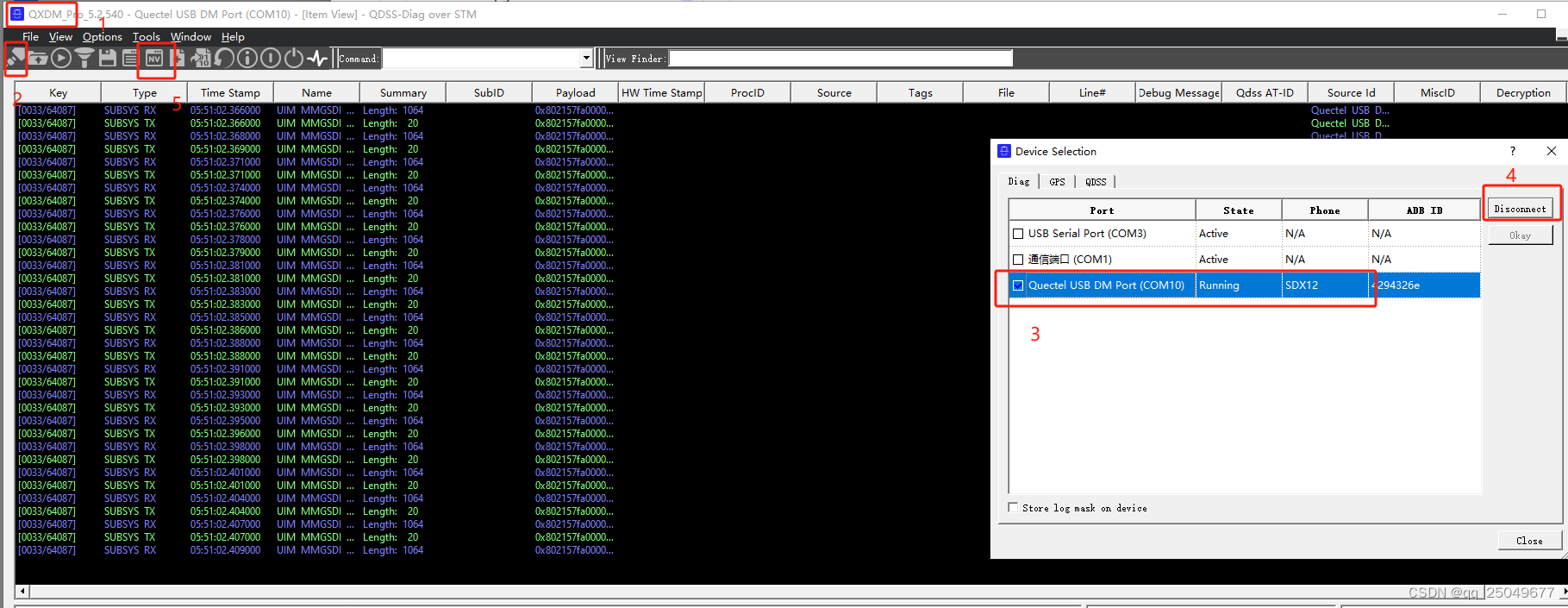Switch to the GPS tab
Image resolution: width=1568 pixels, height=608 pixels.
(1057, 182)
